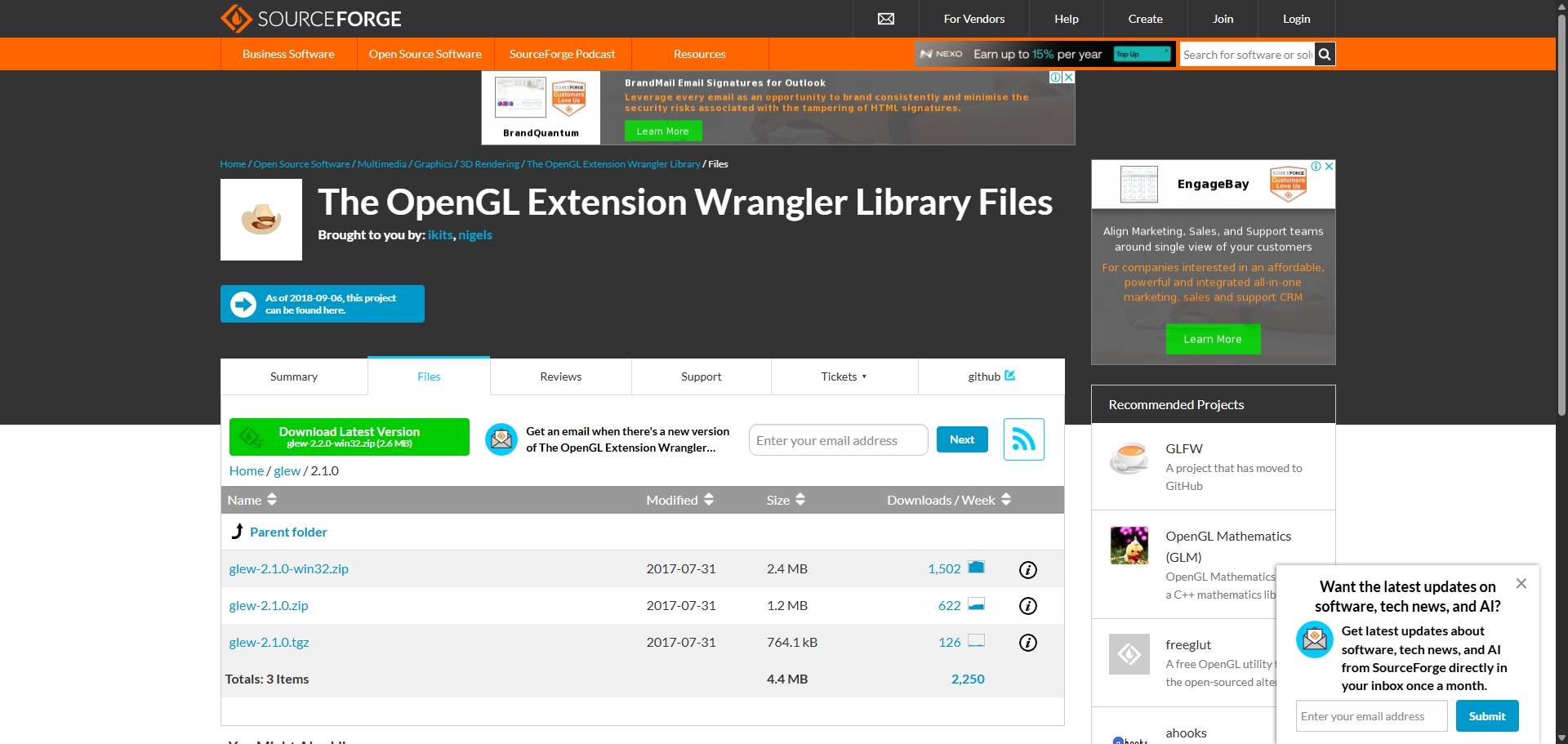Click For Vendors in header
Screen dimensions: 1568x744
pos(974,19)
